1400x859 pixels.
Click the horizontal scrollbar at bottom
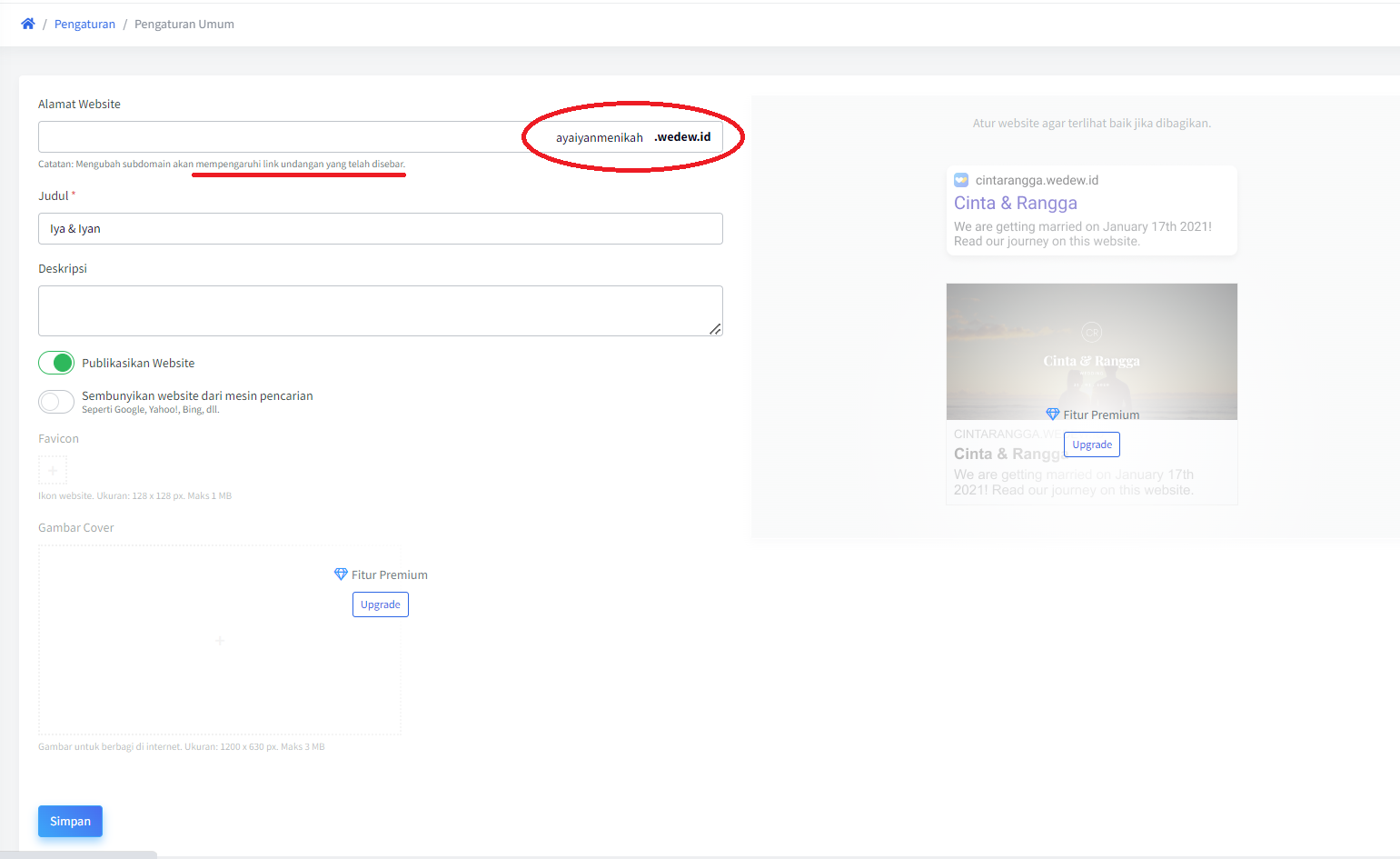78,854
